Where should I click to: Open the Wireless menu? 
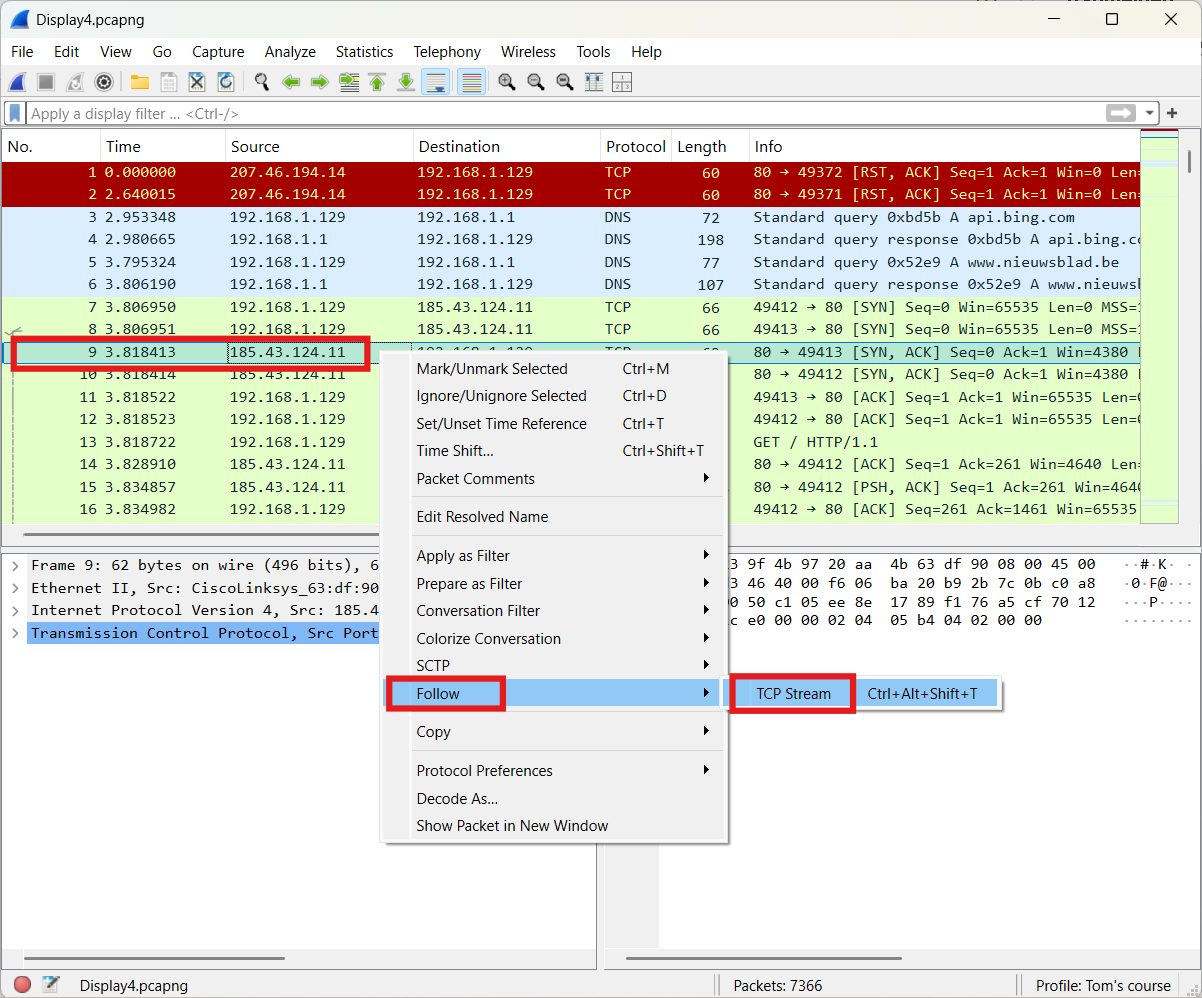coord(528,52)
